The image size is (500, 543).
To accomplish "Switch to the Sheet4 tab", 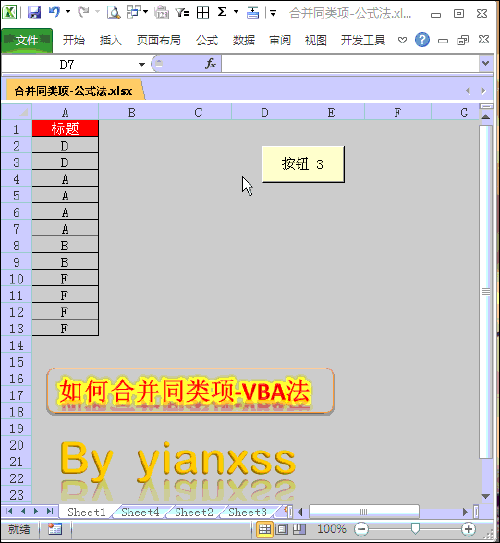I will click(140, 512).
